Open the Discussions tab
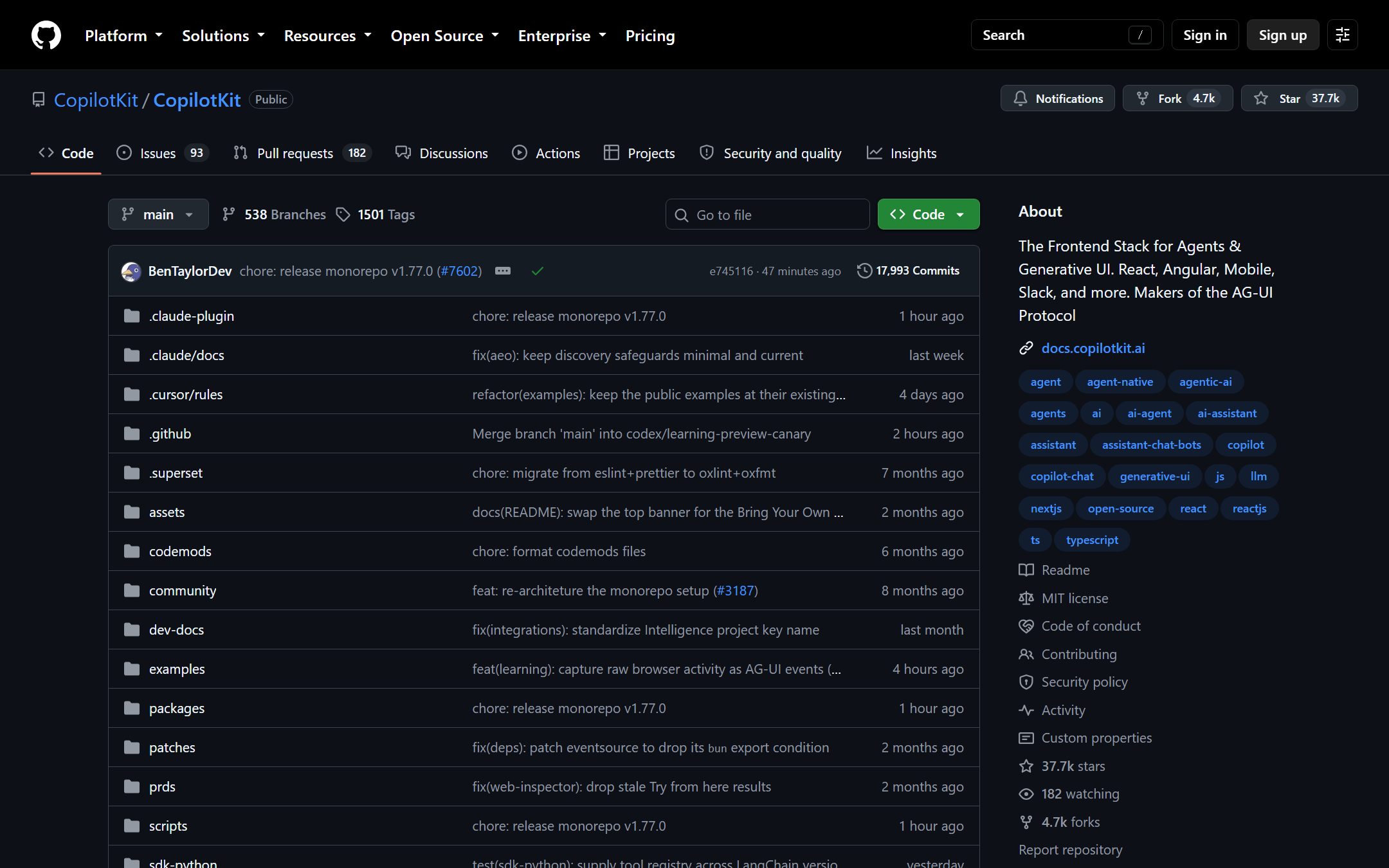The height and width of the screenshot is (868, 1389). point(442,153)
